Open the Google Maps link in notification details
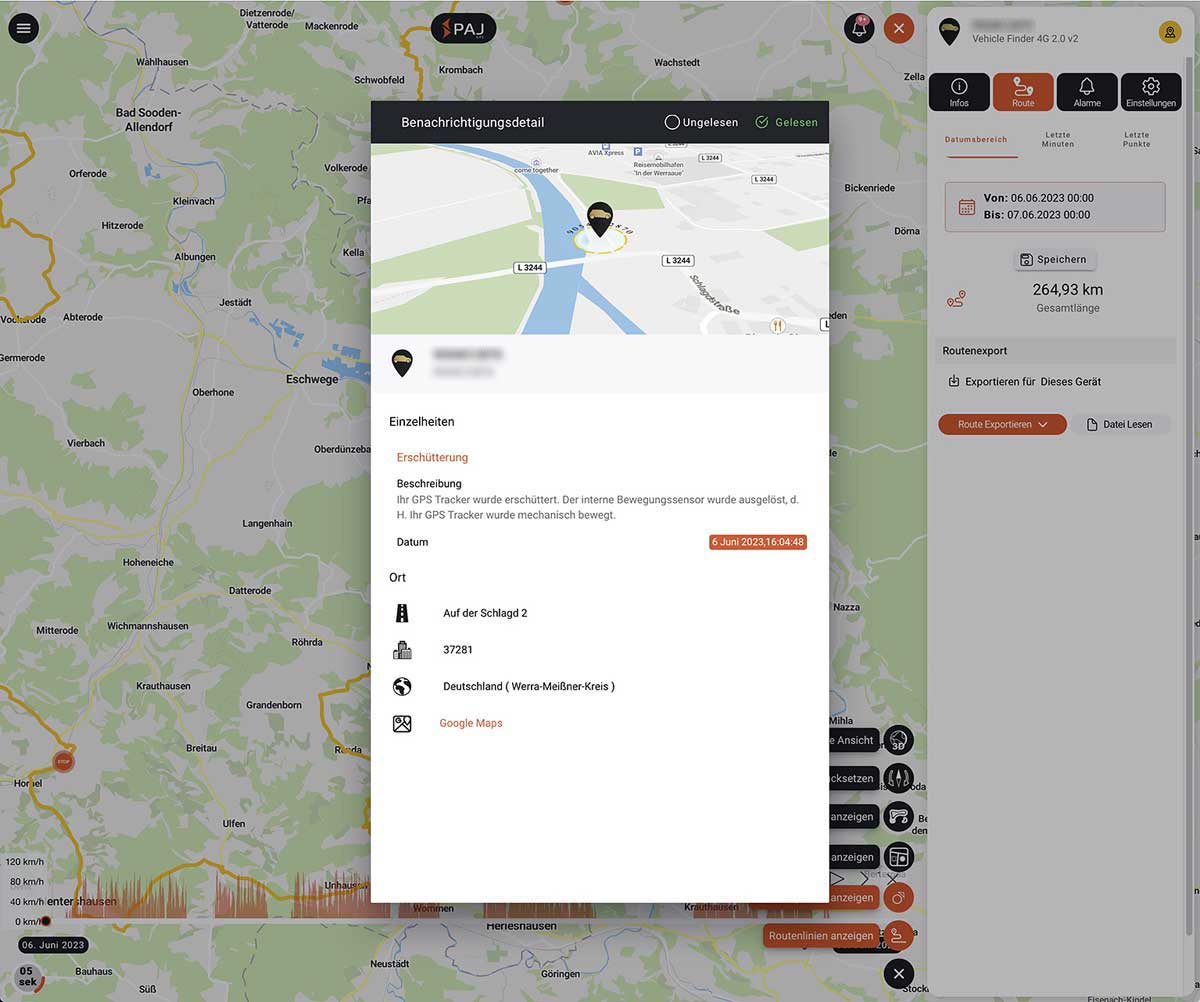 click(x=471, y=722)
